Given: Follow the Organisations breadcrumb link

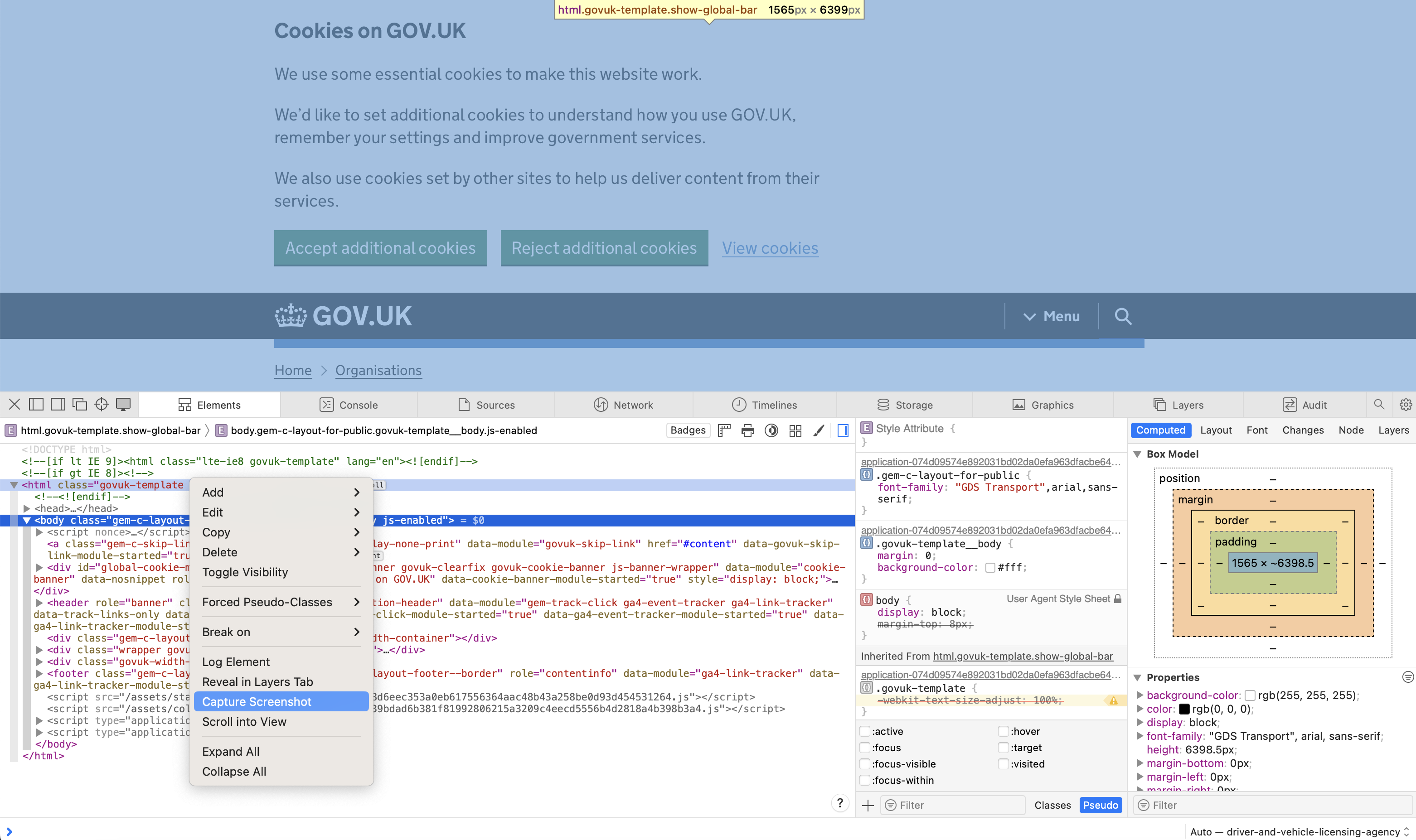Looking at the screenshot, I should click(378, 370).
